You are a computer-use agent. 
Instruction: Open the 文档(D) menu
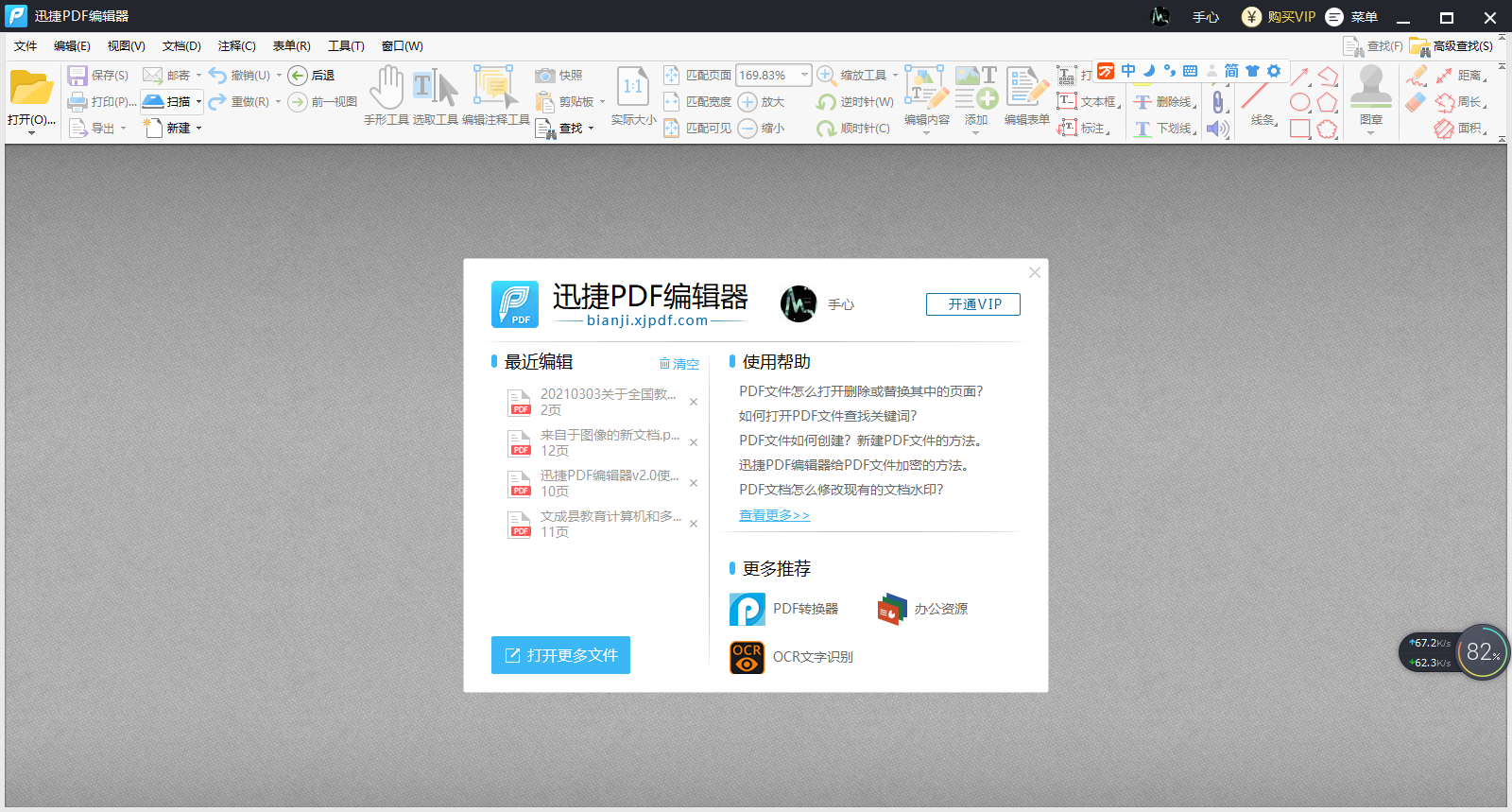(x=181, y=46)
